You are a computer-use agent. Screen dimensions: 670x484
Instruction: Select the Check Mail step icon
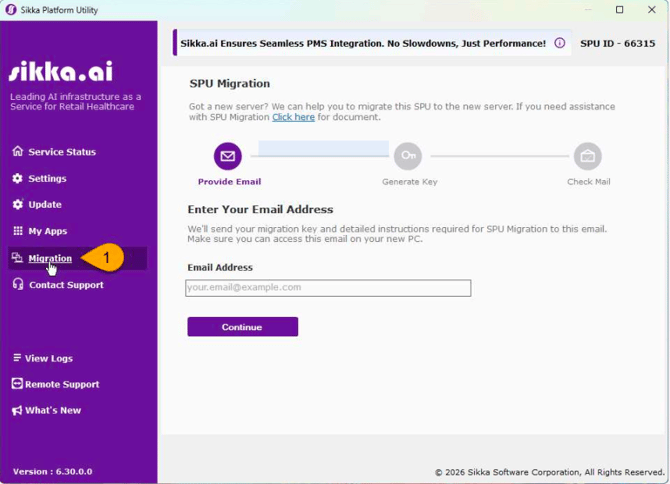tap(587, 156)
